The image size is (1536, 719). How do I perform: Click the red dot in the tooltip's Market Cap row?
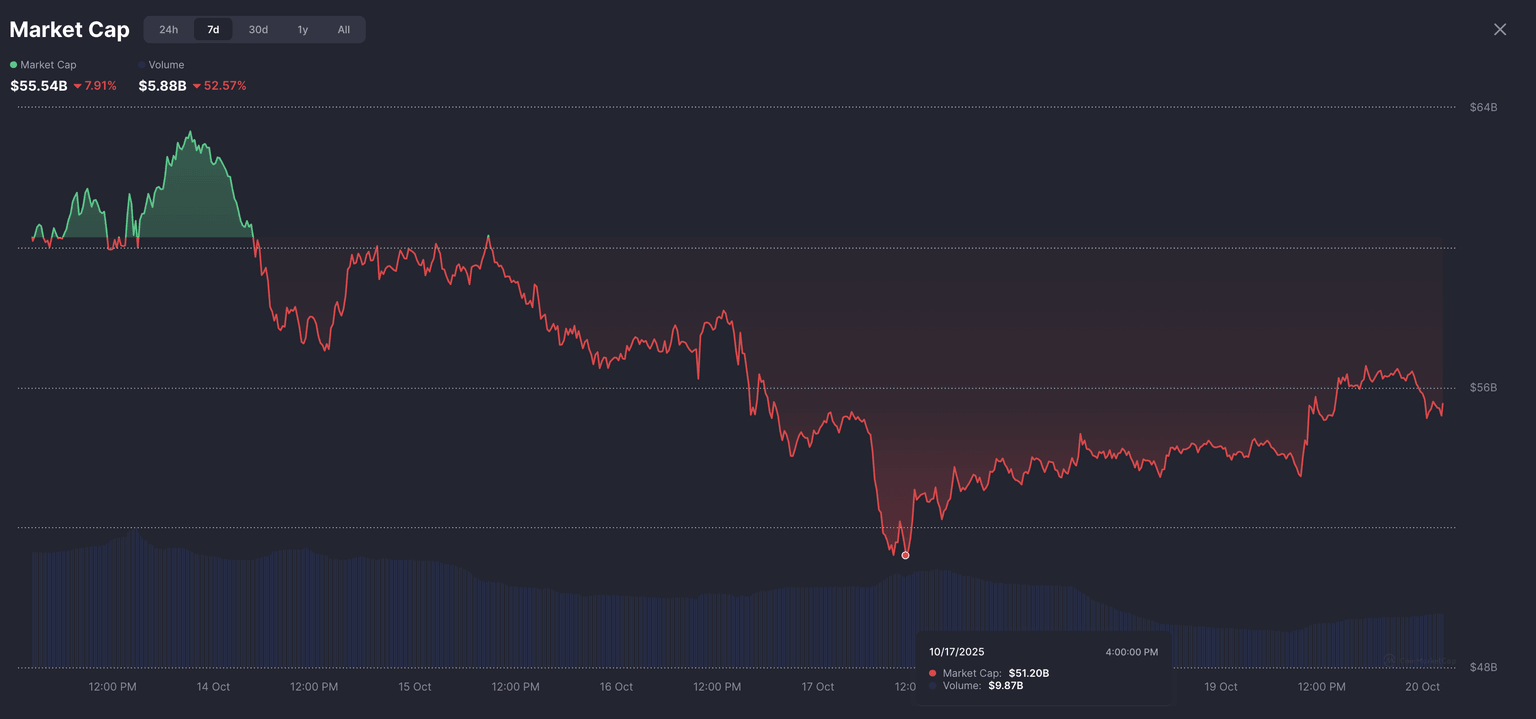point(933,673)
